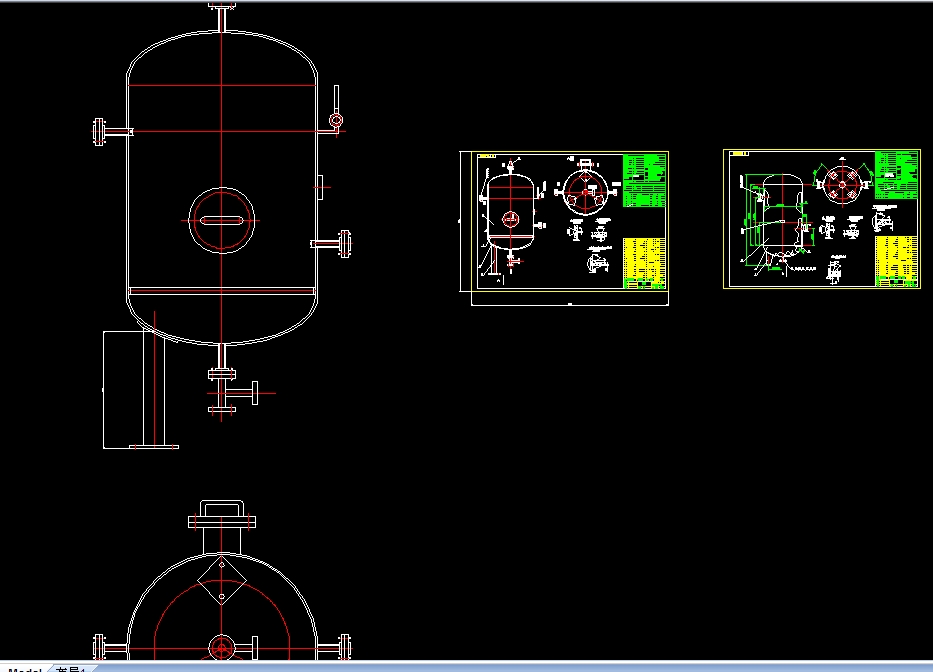Select the diamond symbol in the top view
This screenshot has height=672, width=933.
tap(224, 578)
